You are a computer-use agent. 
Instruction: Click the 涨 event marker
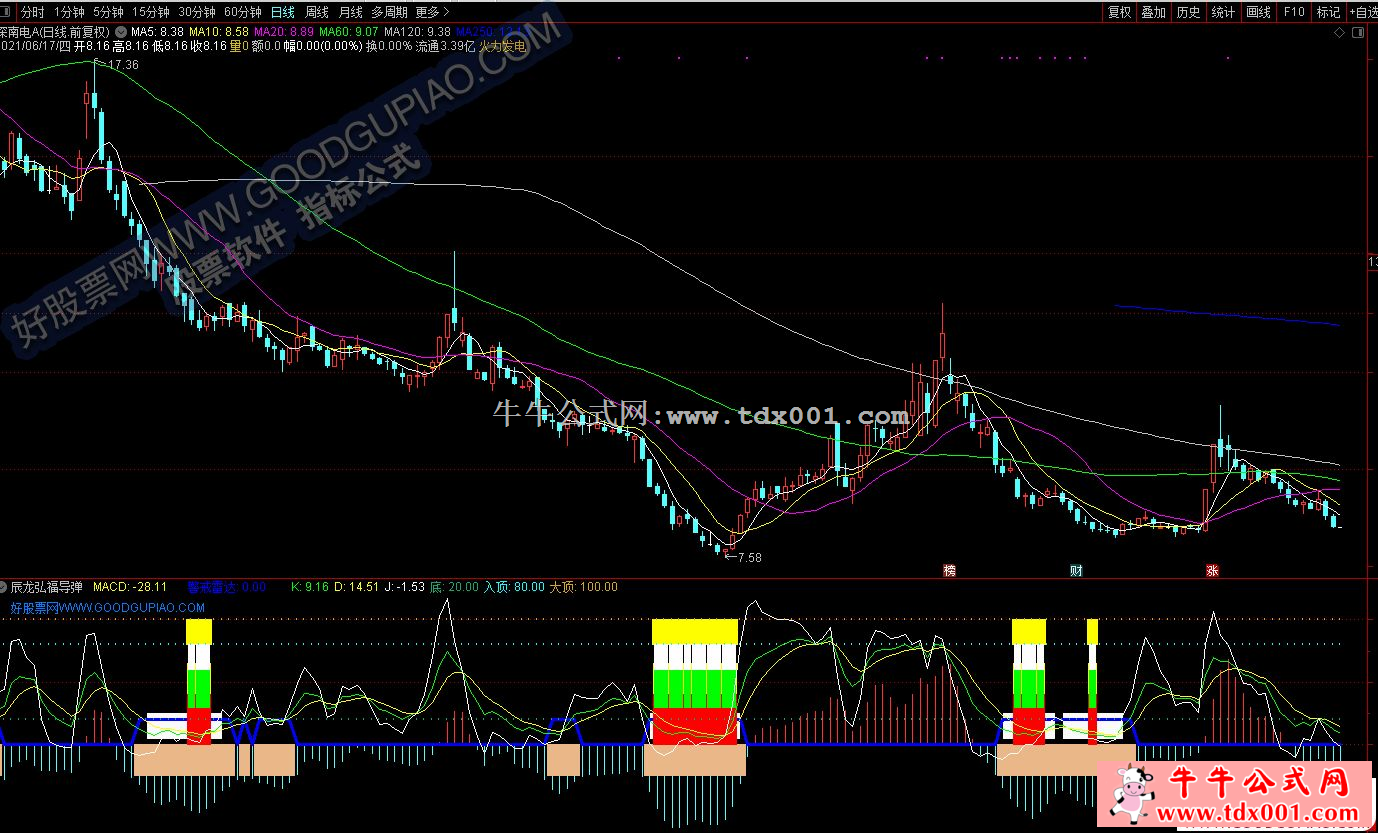(1212, 571)
